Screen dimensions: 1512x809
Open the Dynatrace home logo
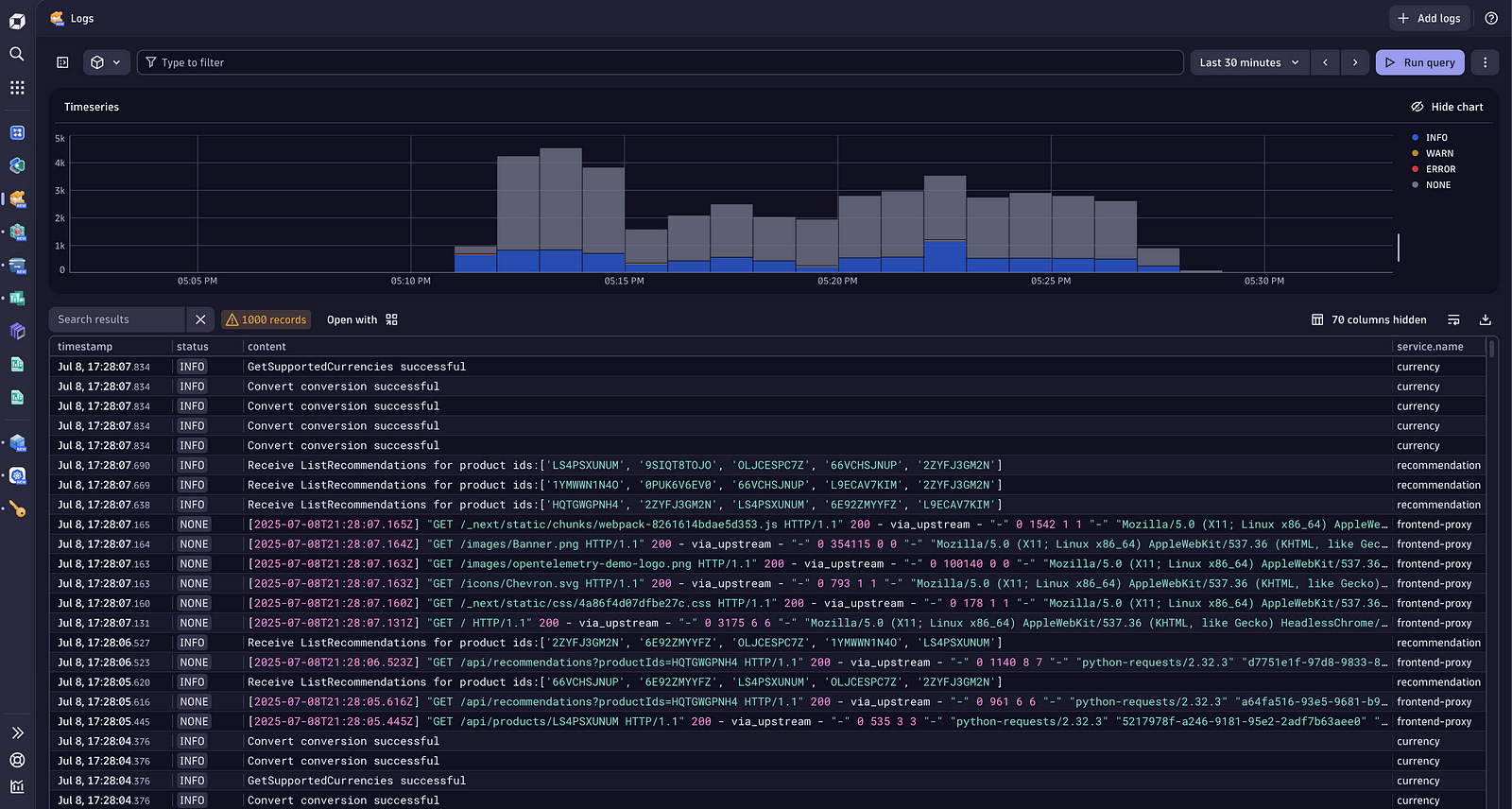coord(17,21)
